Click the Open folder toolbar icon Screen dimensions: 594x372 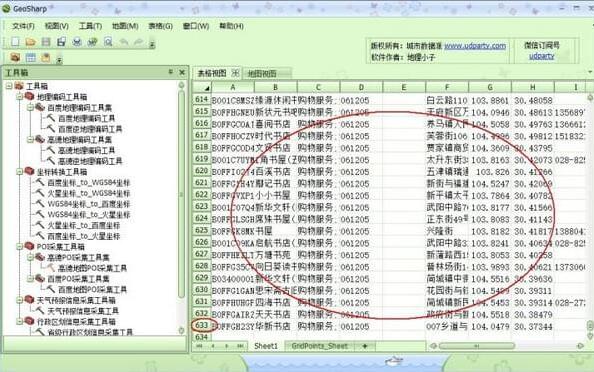[x=31, y=42]
